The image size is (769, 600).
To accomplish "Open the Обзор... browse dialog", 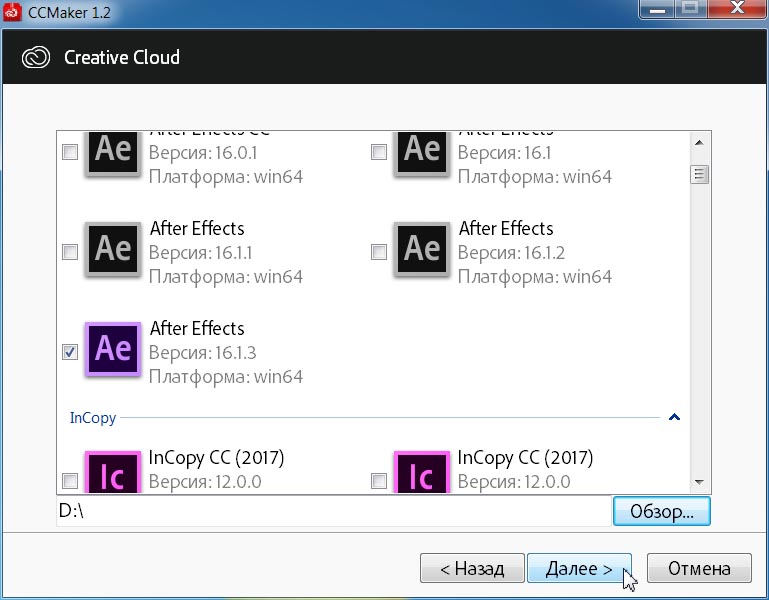I will pyautogui.click(x=662, y=511).
